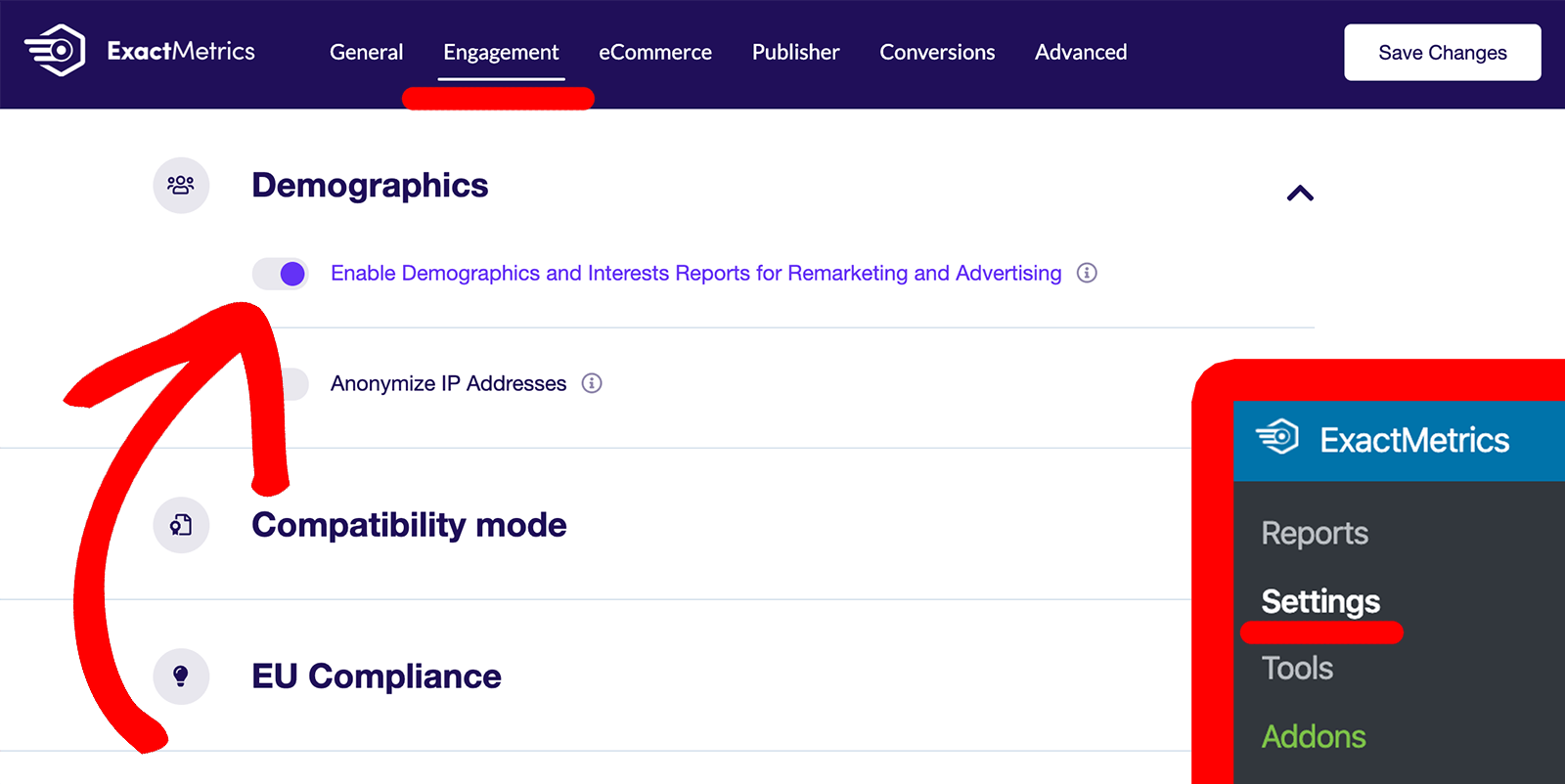Open Settings in the ExactMetrics sidebar
The image size is (1565, 784).
[x=1320, y=602]
